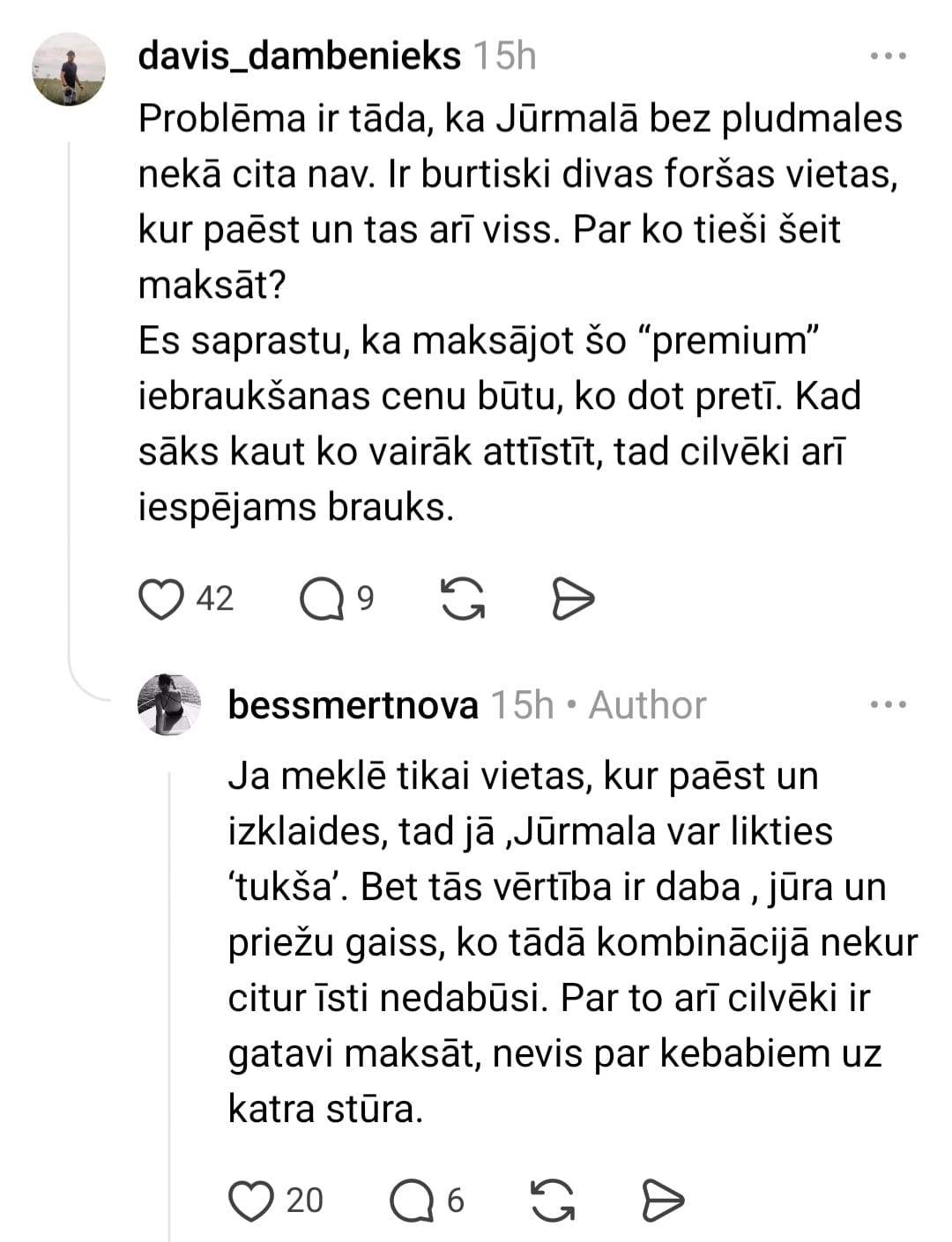Open more options for bessmertnova's reply

click(888, 705)
